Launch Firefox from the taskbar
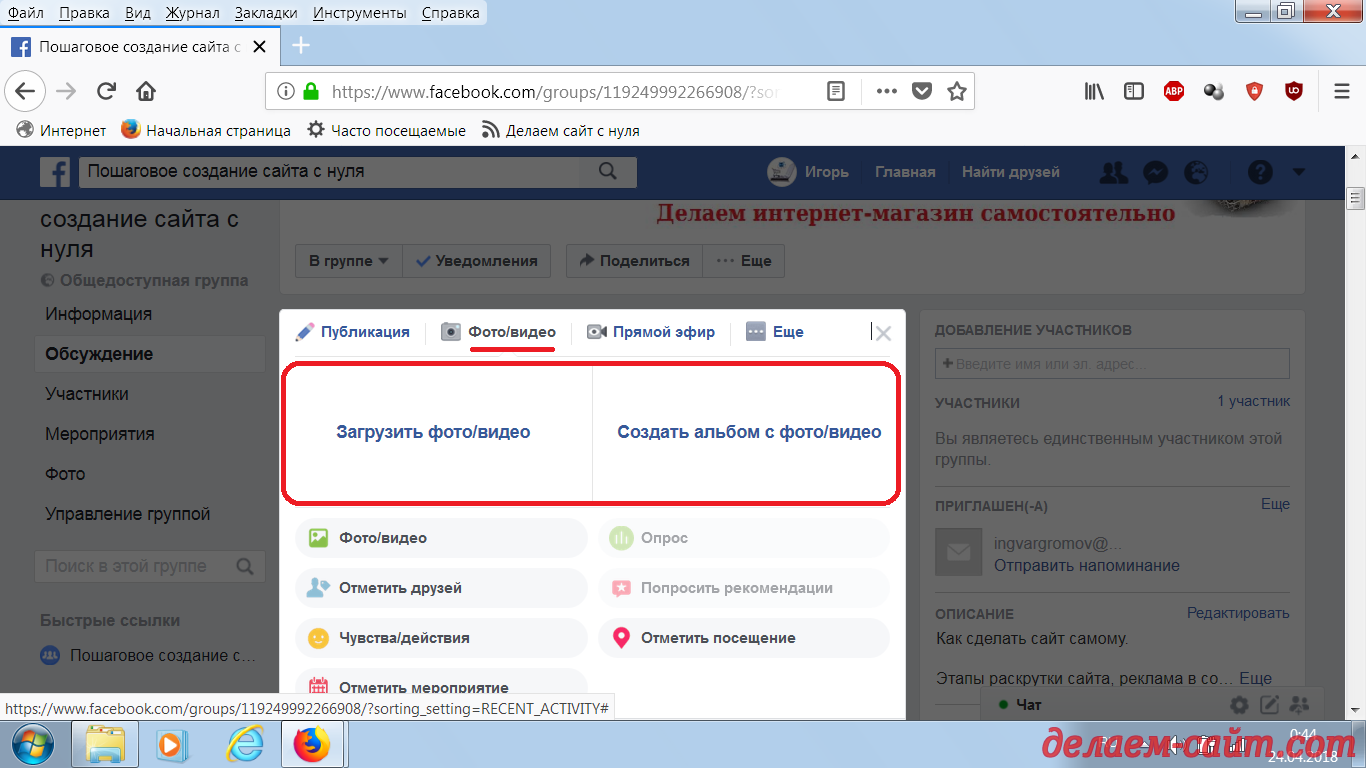Image resolution: width=1366 pixels, height=768 pixels. (x=313, y=744)
